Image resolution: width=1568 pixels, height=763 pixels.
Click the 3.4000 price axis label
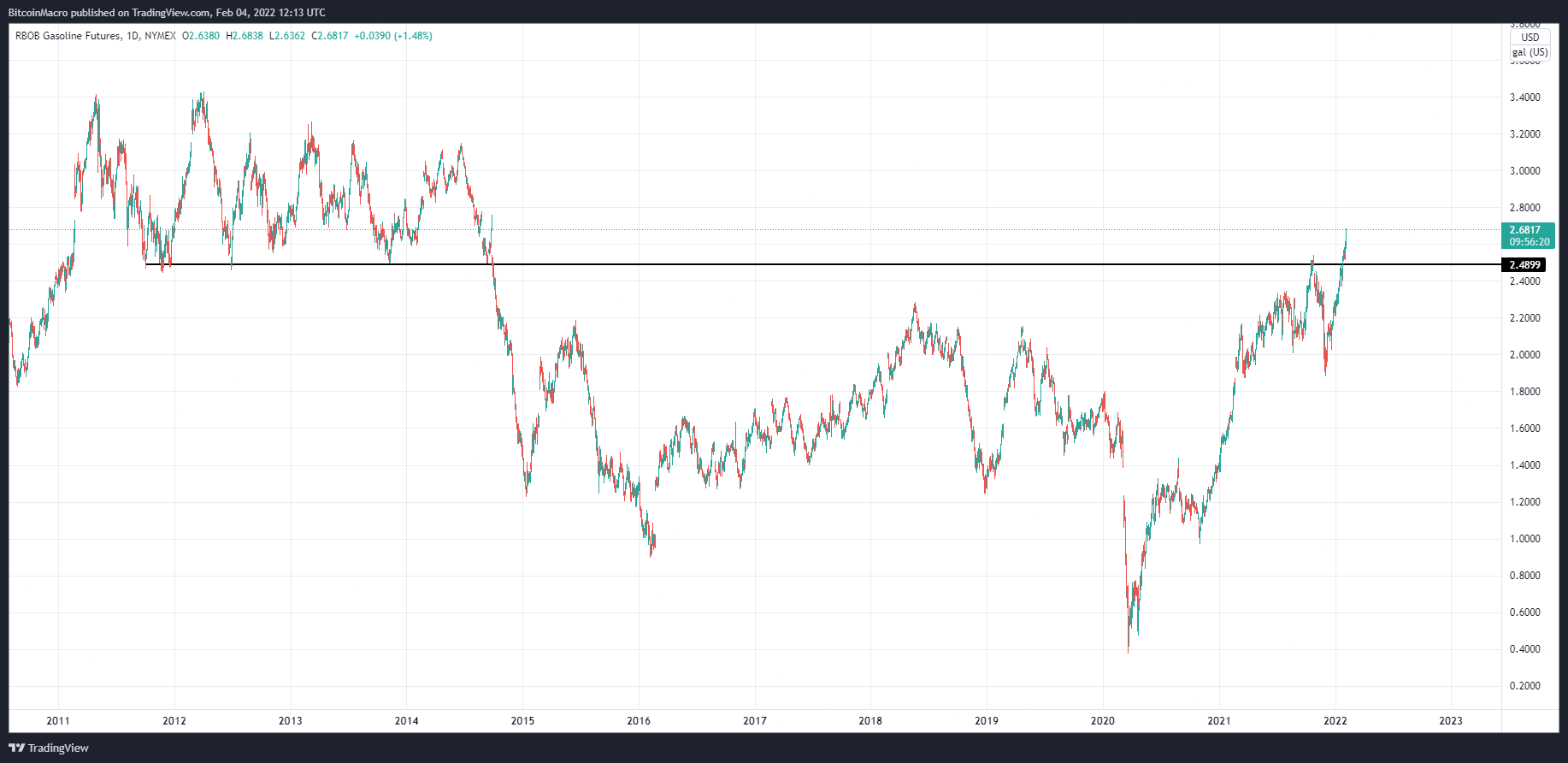[1525, 98]
